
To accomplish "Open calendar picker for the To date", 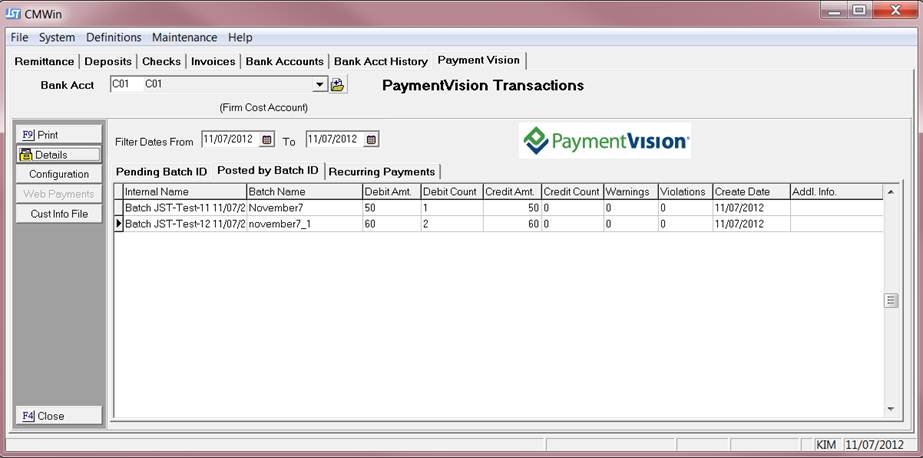I will tap(371, 140).
